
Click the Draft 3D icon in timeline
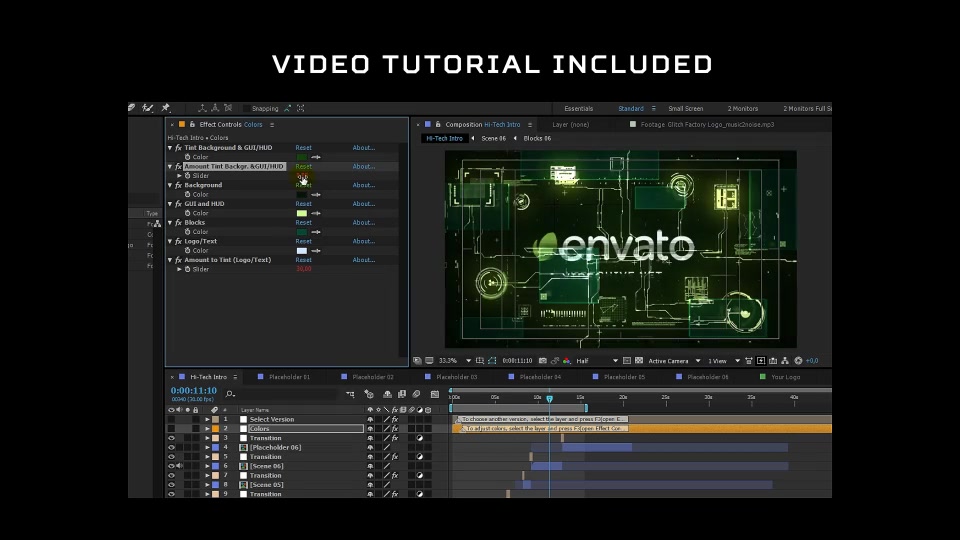[369, 394]
